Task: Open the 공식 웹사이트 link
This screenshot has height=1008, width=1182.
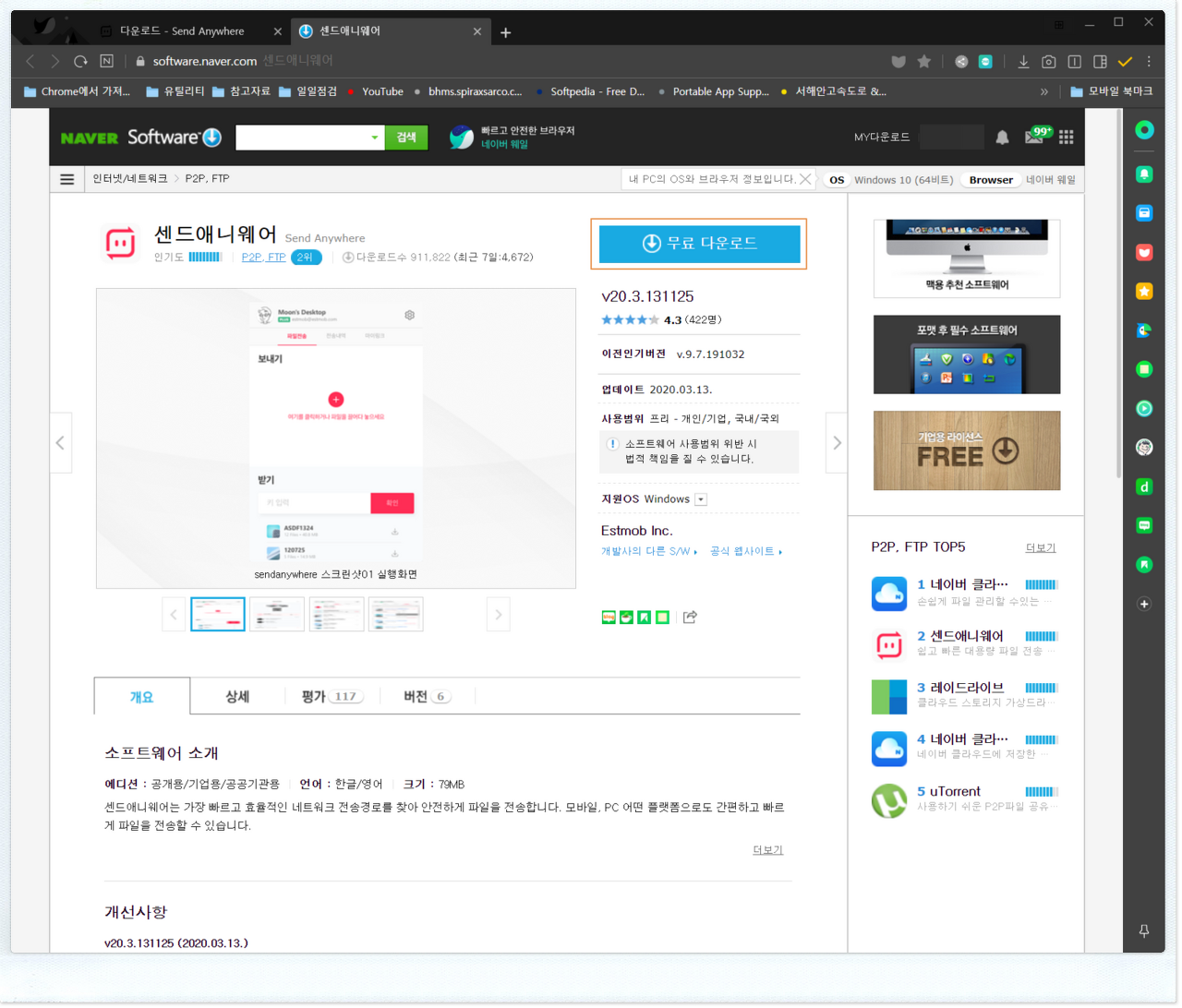Action: pyautogui.click(x=746, y=552)
